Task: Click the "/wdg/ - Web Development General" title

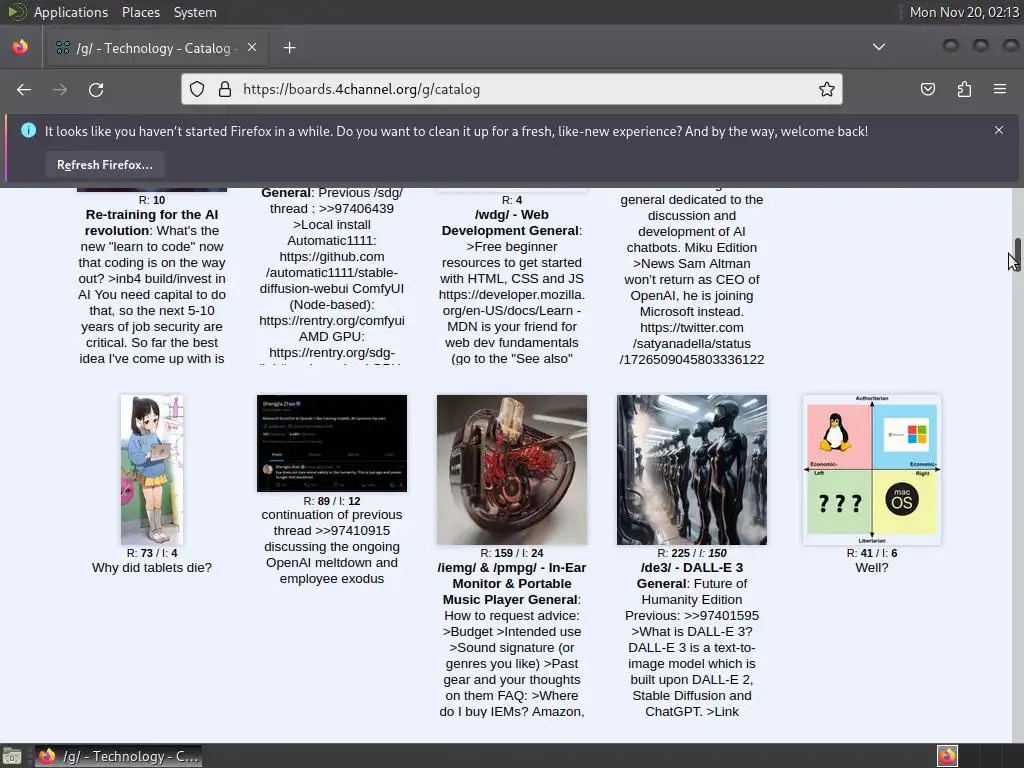Action: pos(511,222)
